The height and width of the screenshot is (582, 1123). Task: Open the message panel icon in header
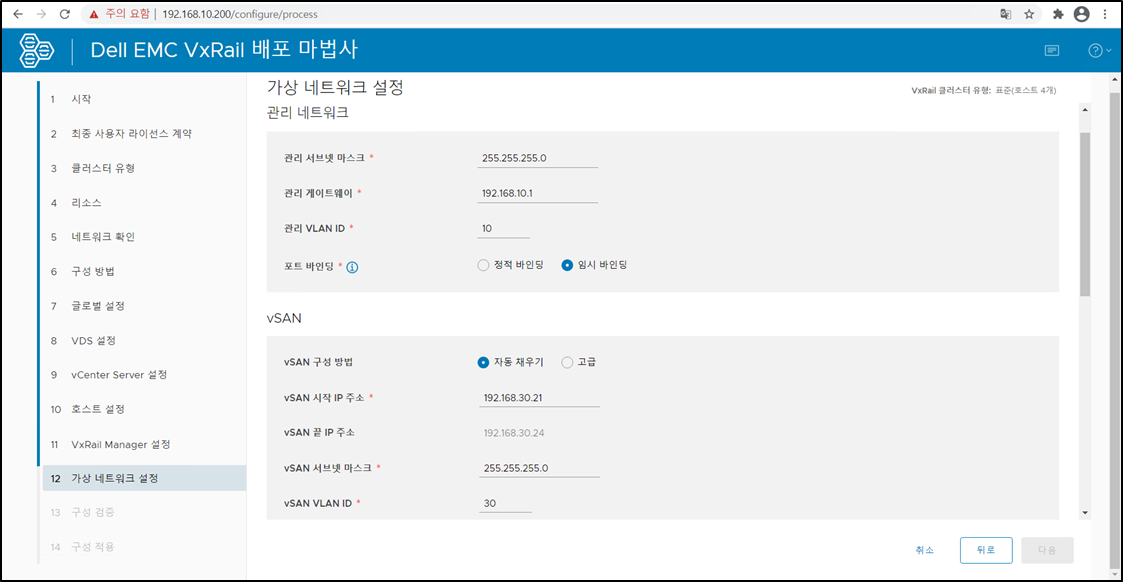[x=1051, y=50]
